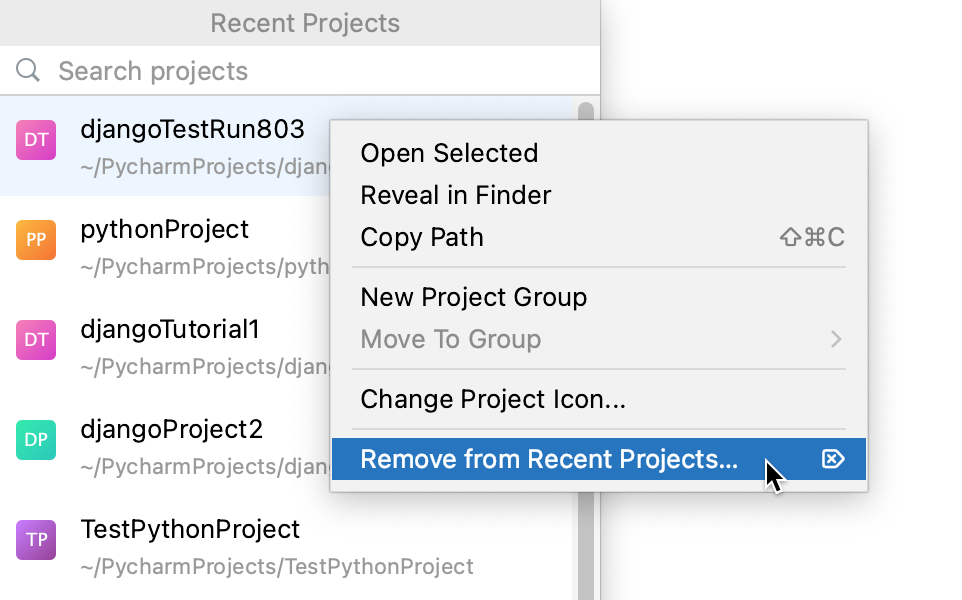Click the djangoProject2 DP icon

(x=36, y=440)
